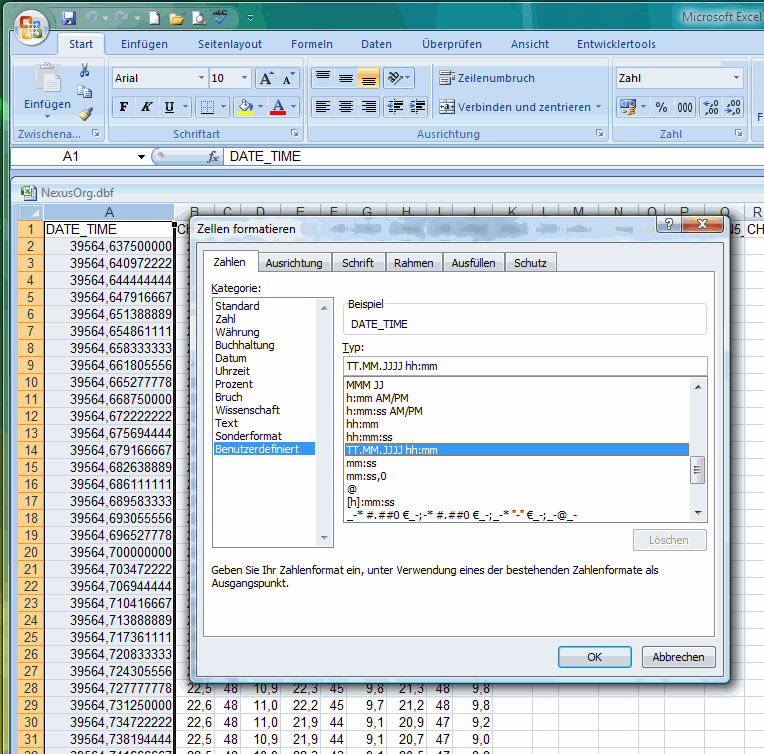Screen dimensions: 764x754
Task: Toggle bold formatting
Action: click(124, 107)
